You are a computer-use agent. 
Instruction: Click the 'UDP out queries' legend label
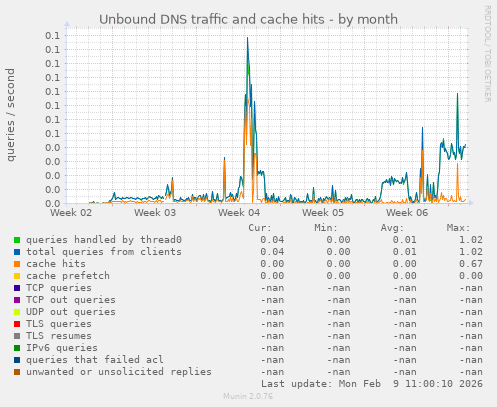[x=71, y=312]
